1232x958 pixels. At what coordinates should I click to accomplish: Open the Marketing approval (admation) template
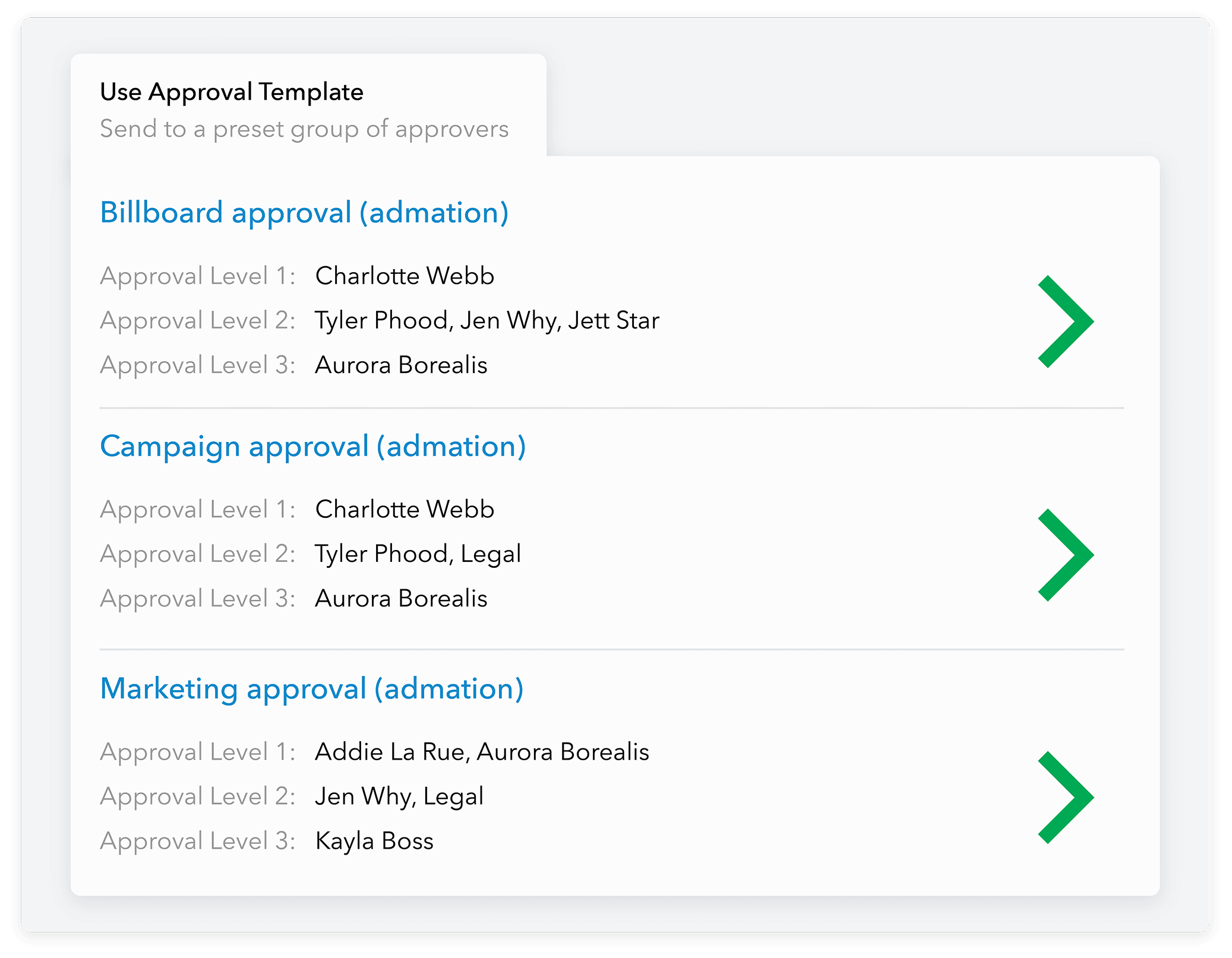pyautogui.click(x=312, y=688)
